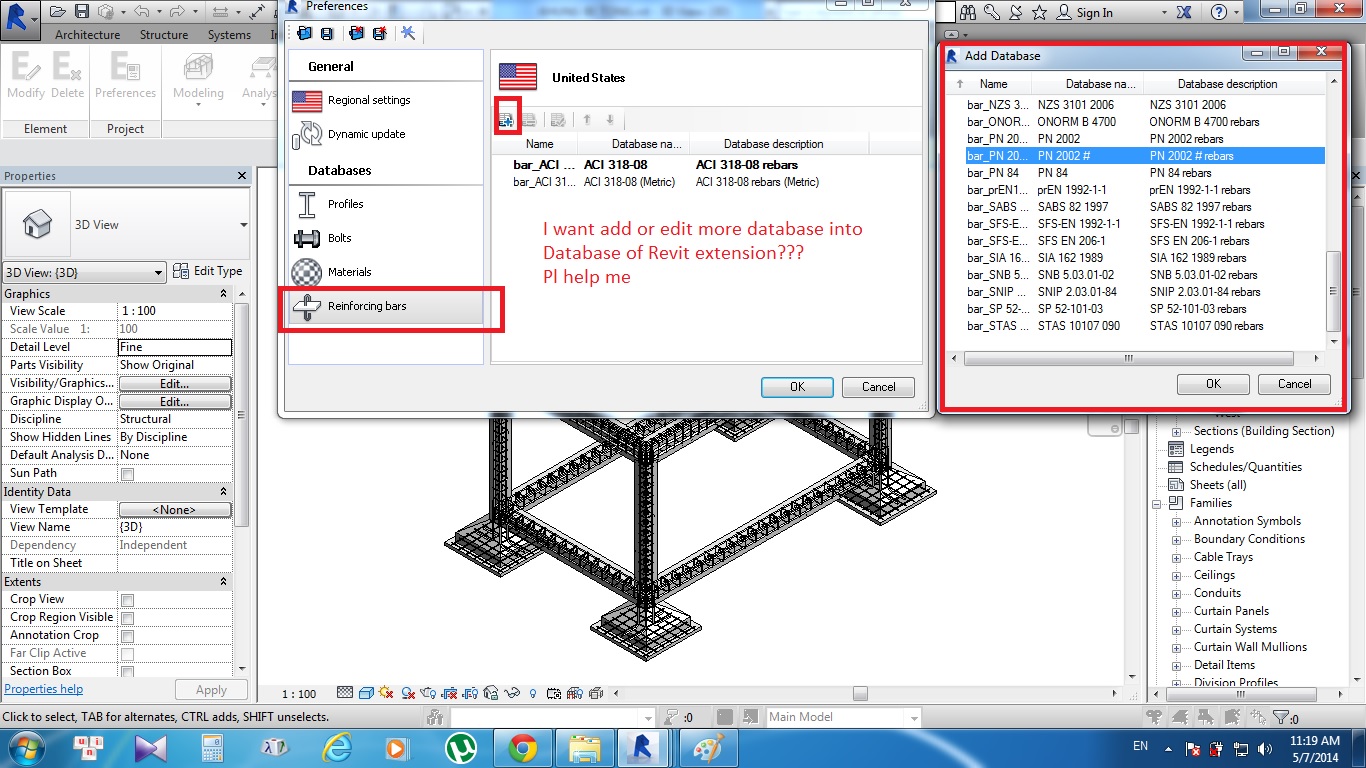Image resolution: width=1366 pixels, height=768 pixels.
Task: Expand Curtain Panels family in Project Browser
Action: [1177, 611]
